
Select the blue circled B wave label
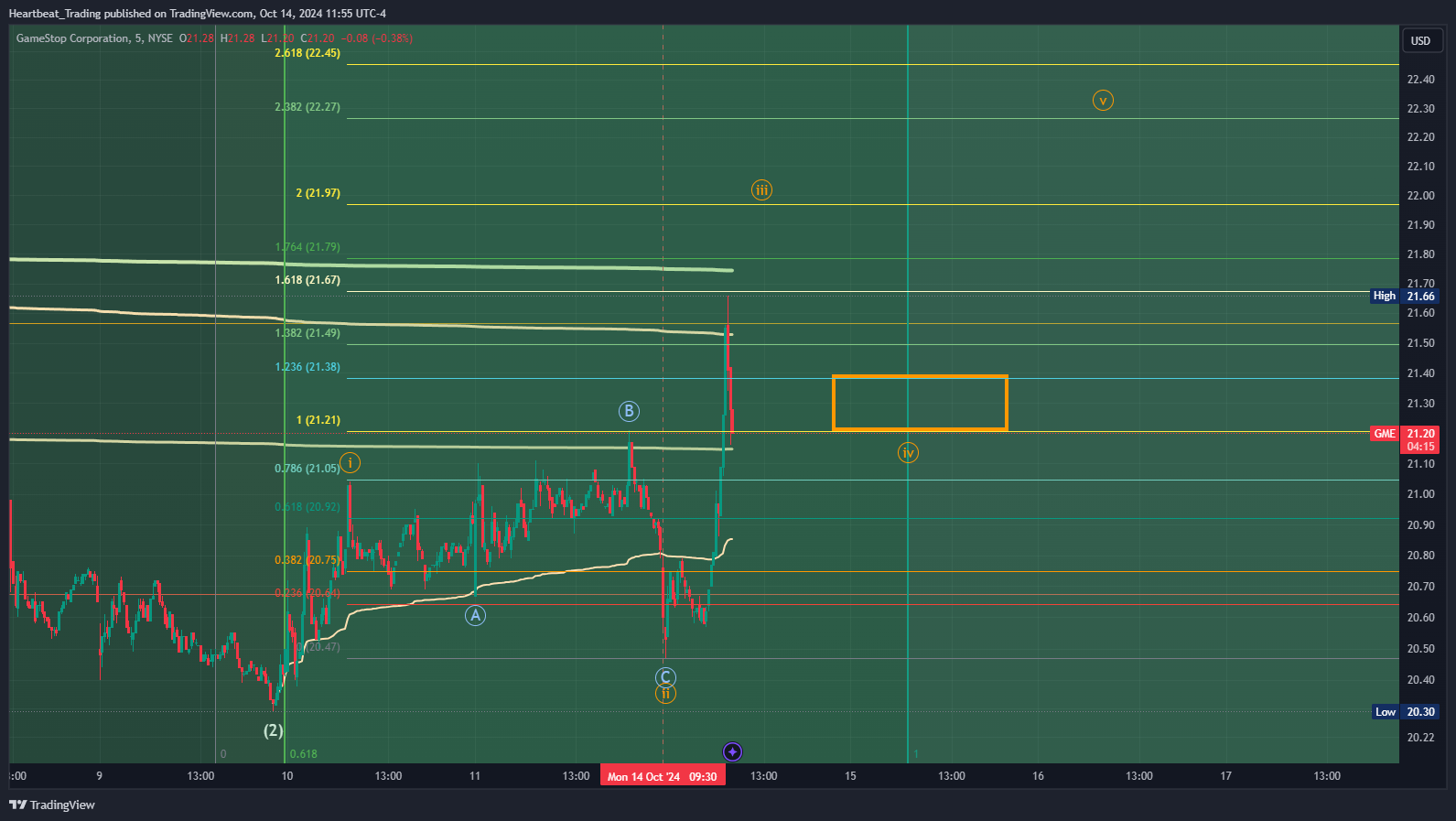coord(629,411)
